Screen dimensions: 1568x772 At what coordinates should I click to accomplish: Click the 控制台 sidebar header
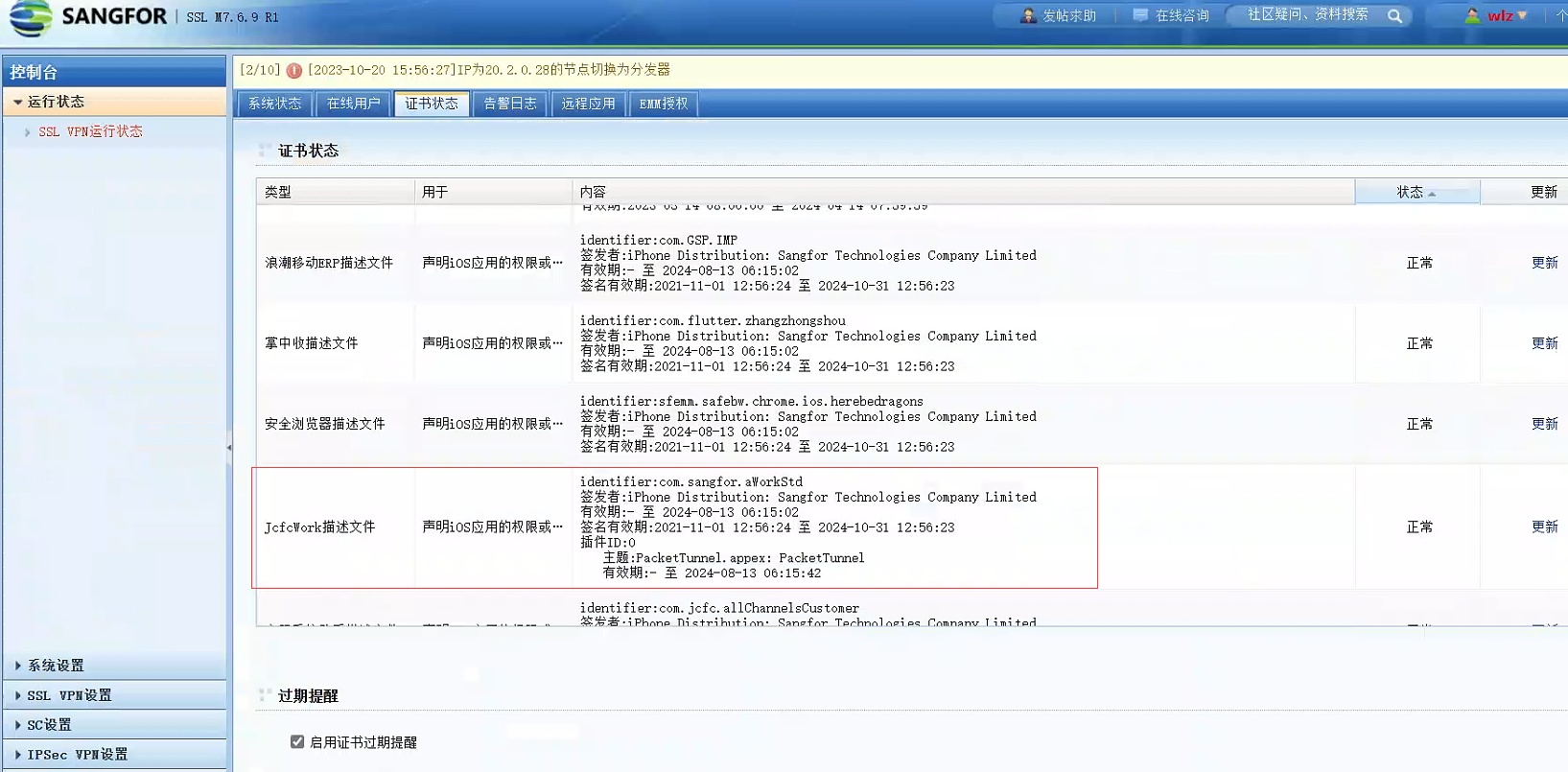[x=114, y=72]
